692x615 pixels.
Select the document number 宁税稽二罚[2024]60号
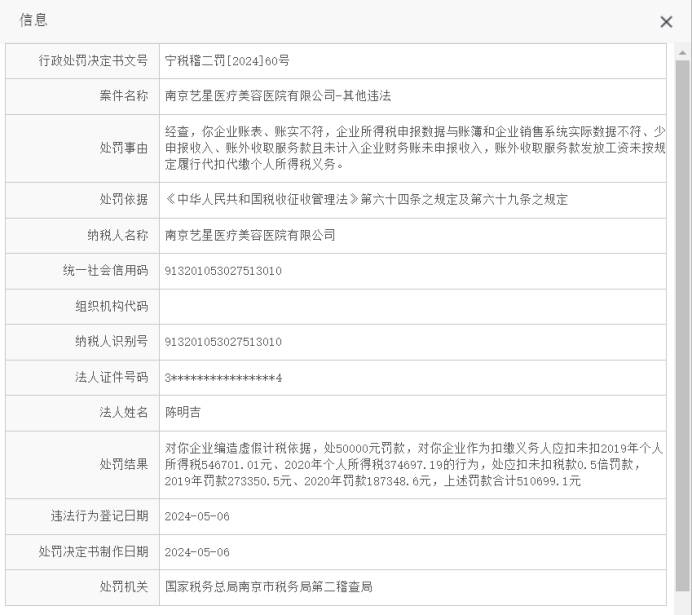(227, 60)
